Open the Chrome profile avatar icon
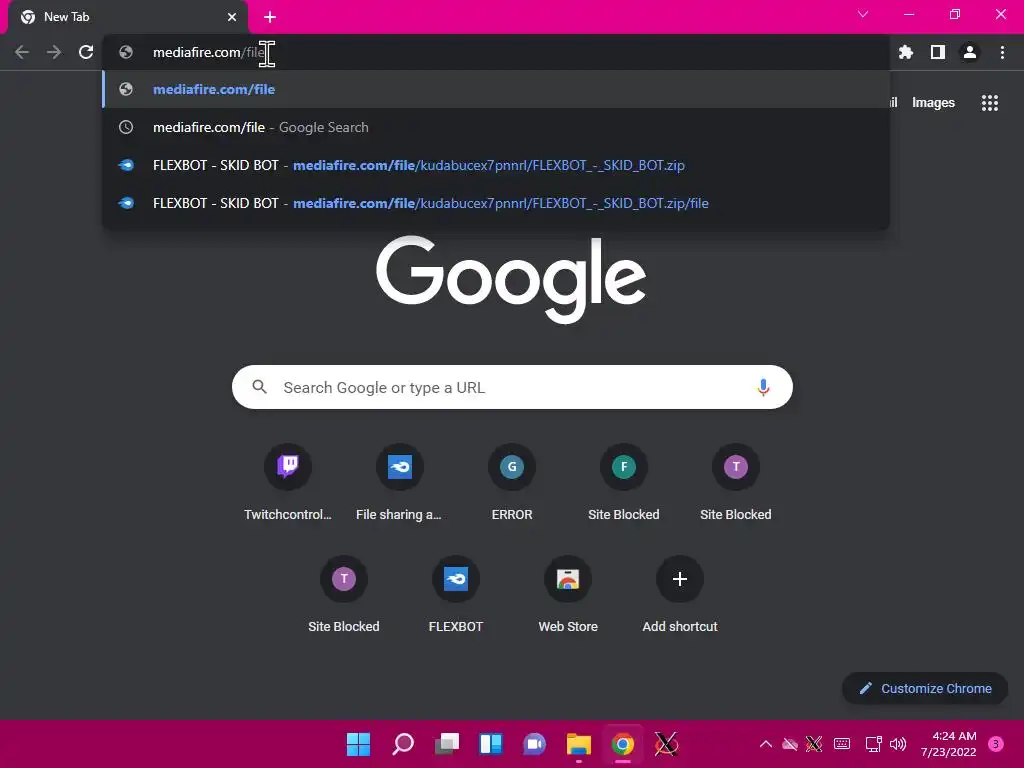This screenshot has width=1024, height=768. [x=970, y=52]
